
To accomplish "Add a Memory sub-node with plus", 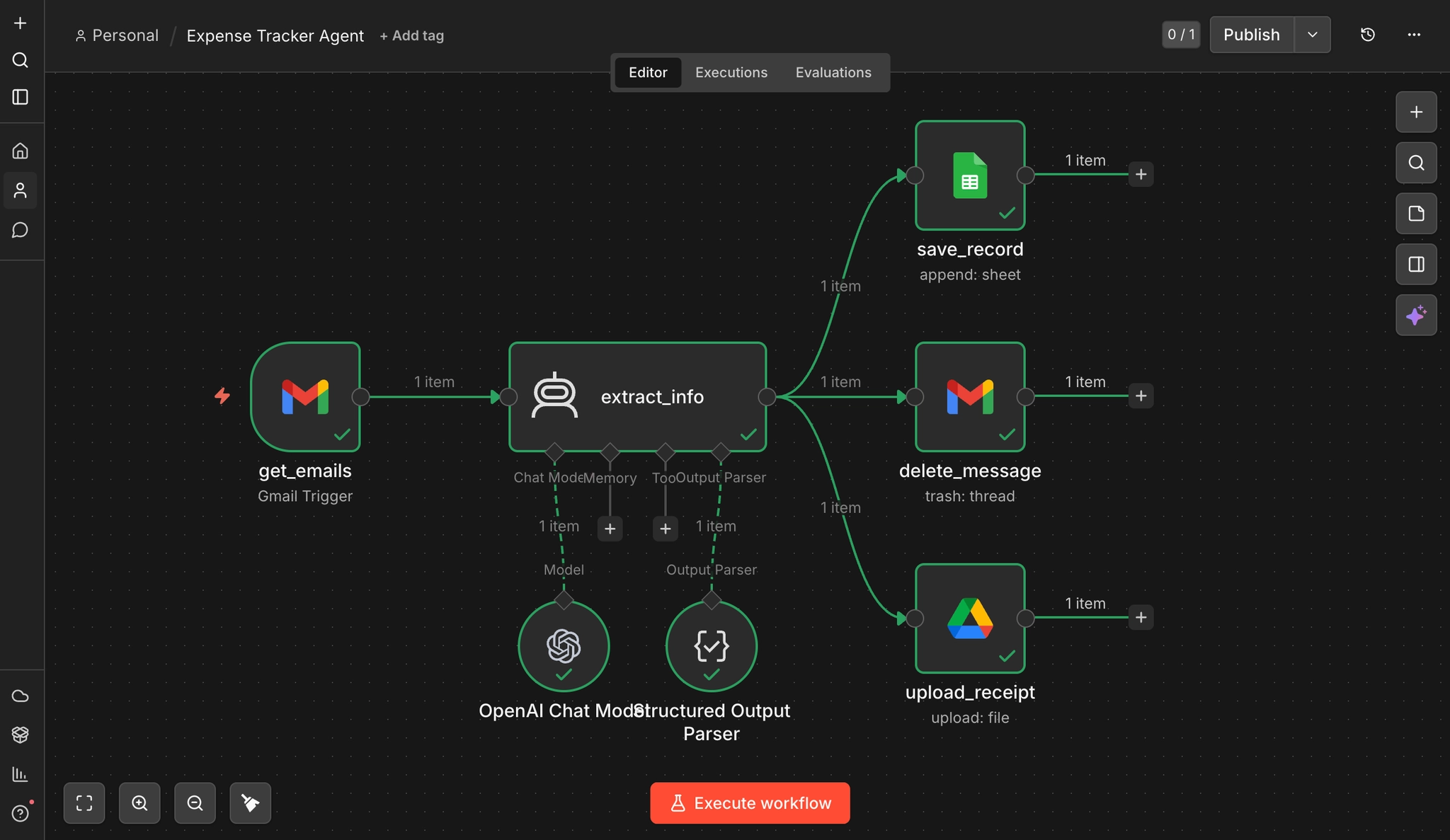I will [x=610, y=529].
